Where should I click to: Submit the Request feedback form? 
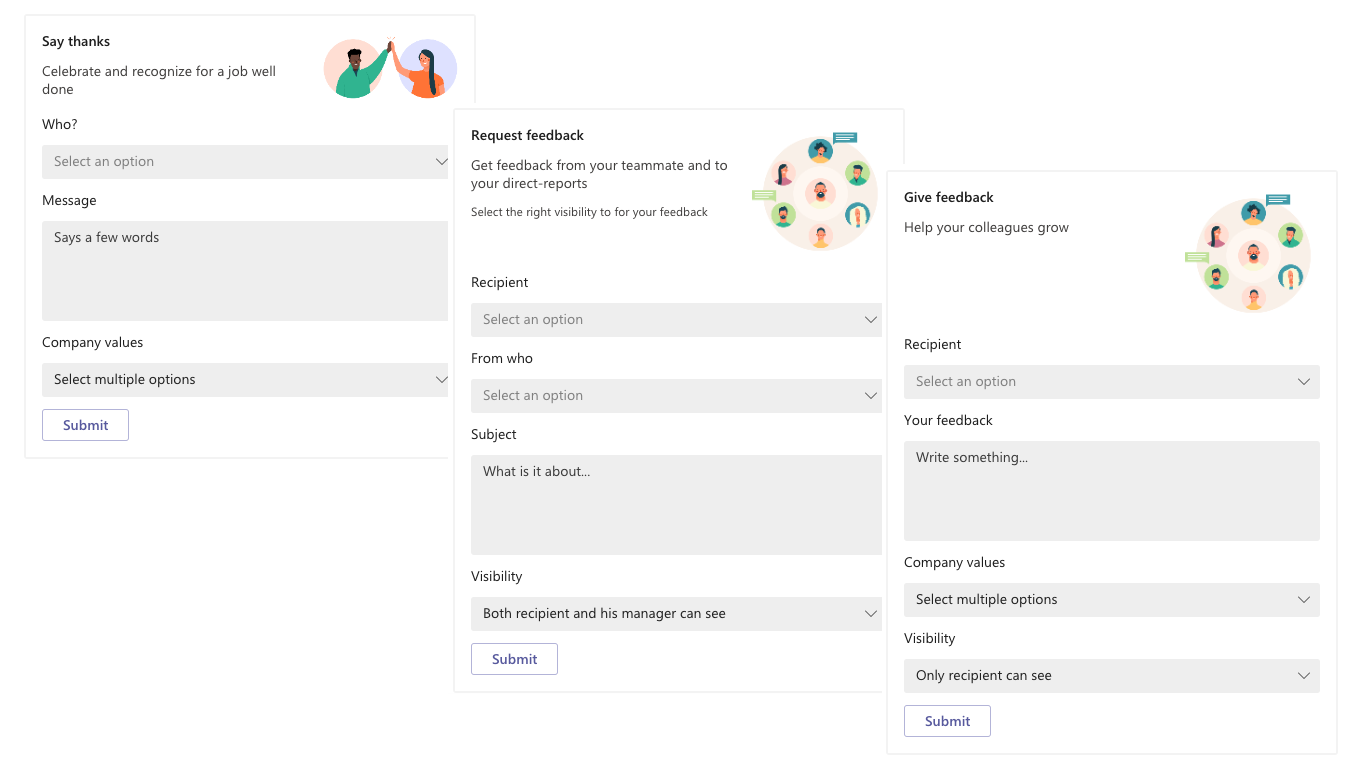[514, 659]
